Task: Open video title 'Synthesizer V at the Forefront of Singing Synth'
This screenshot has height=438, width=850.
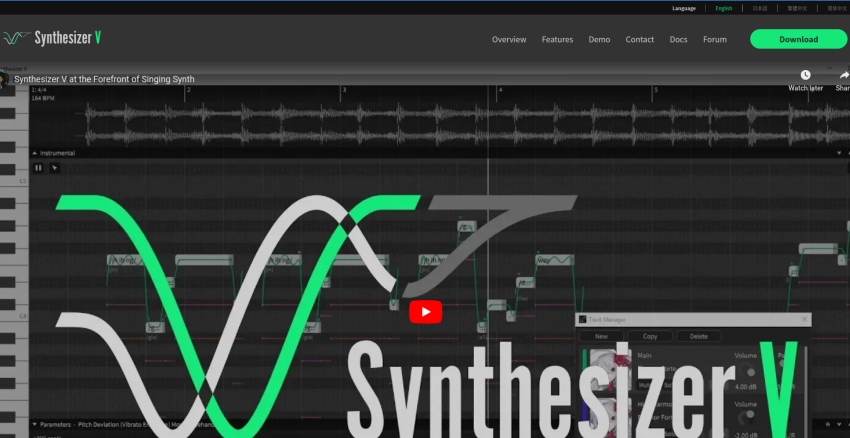Action: (x=104, y=79)
